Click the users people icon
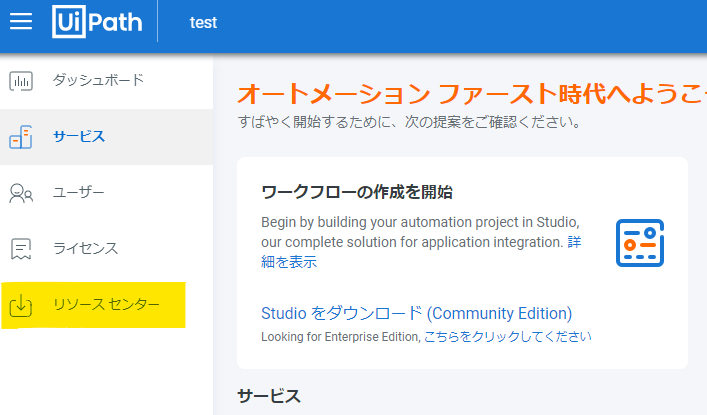The height and width of the screenshot is (415, 707). pos(21,193)
